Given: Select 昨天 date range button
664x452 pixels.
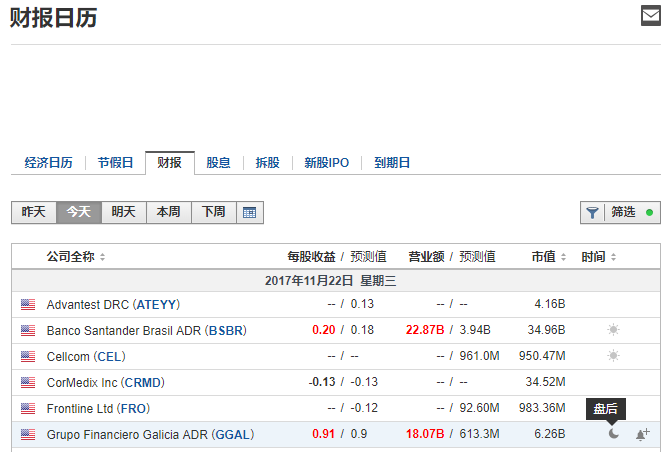Looking at the screenshot, I should point(34,212).
